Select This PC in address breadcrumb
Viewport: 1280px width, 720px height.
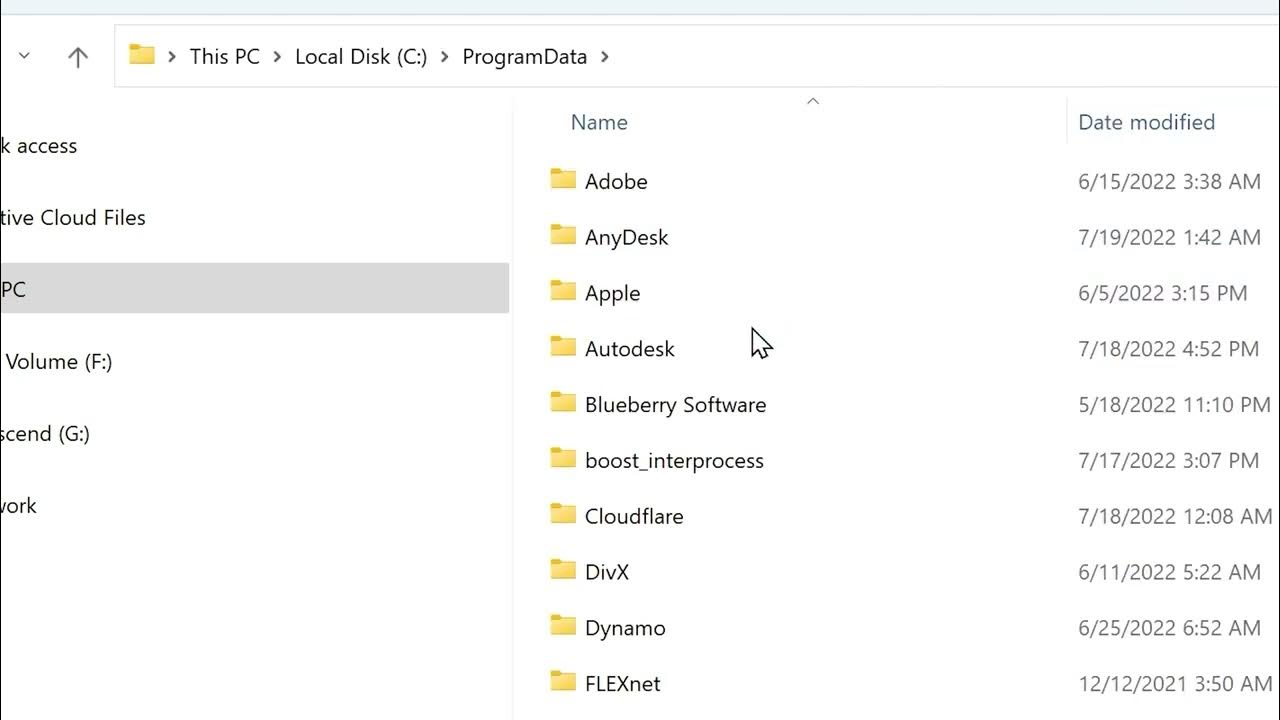tap(225, 56)
